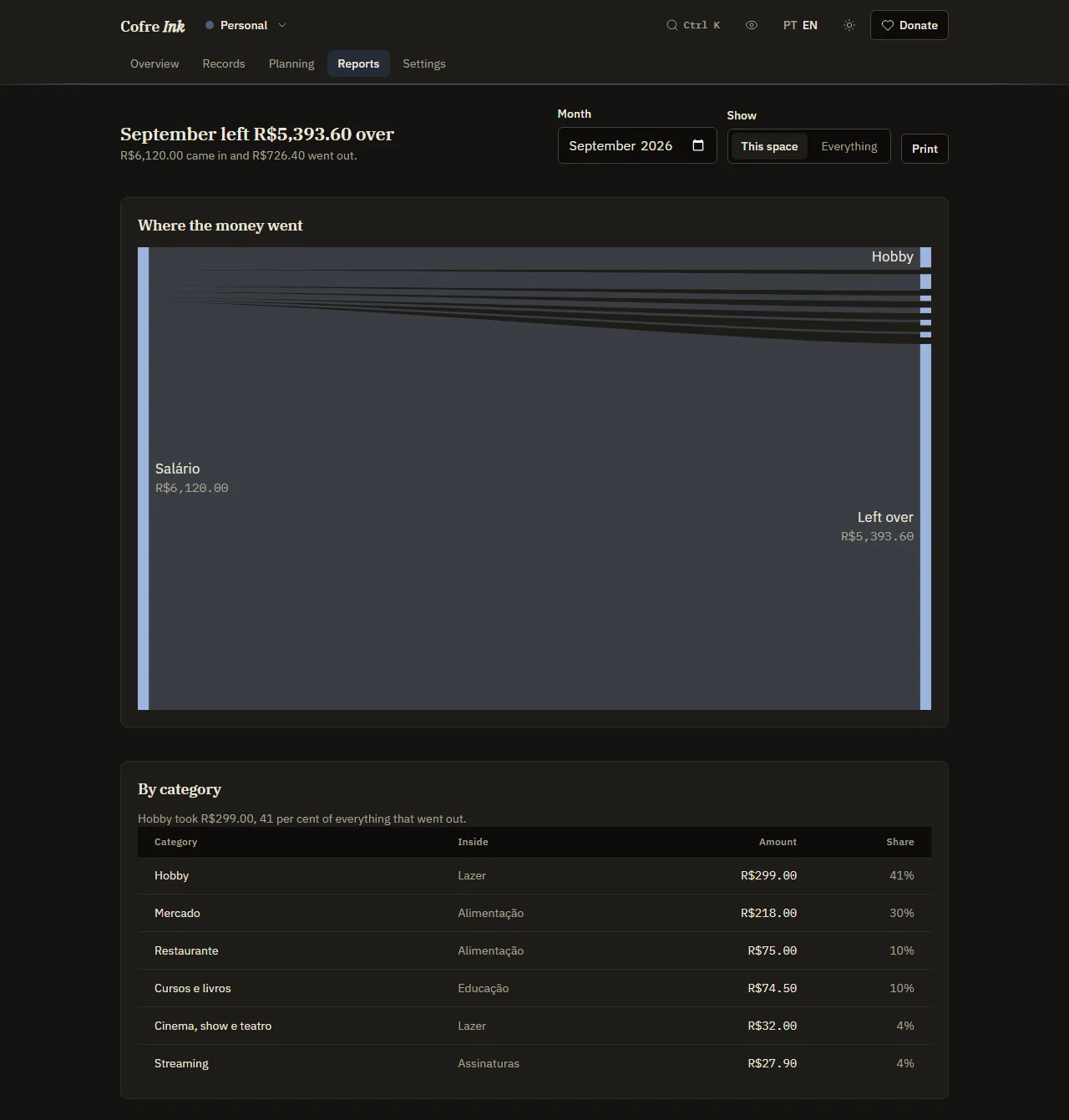The image size is (1069, 1120).
Task: Open the calendar picker in Month field
Action: pyautogui.click(x=698, y=145)
